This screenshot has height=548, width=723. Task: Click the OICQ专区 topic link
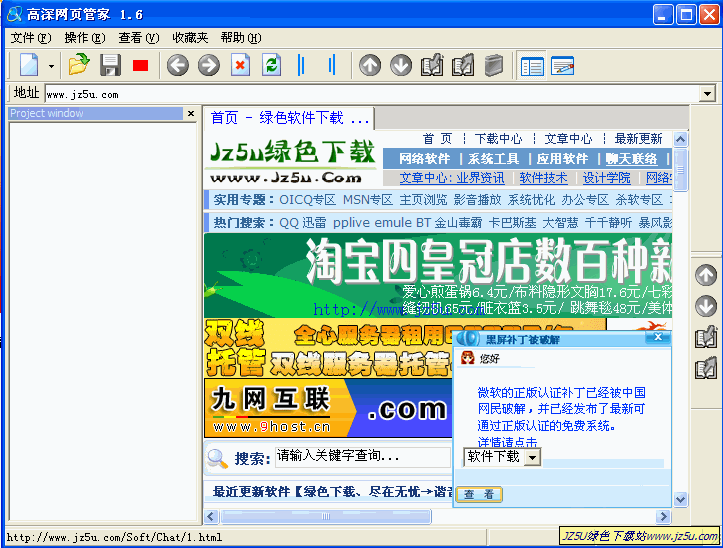(308, 200)
